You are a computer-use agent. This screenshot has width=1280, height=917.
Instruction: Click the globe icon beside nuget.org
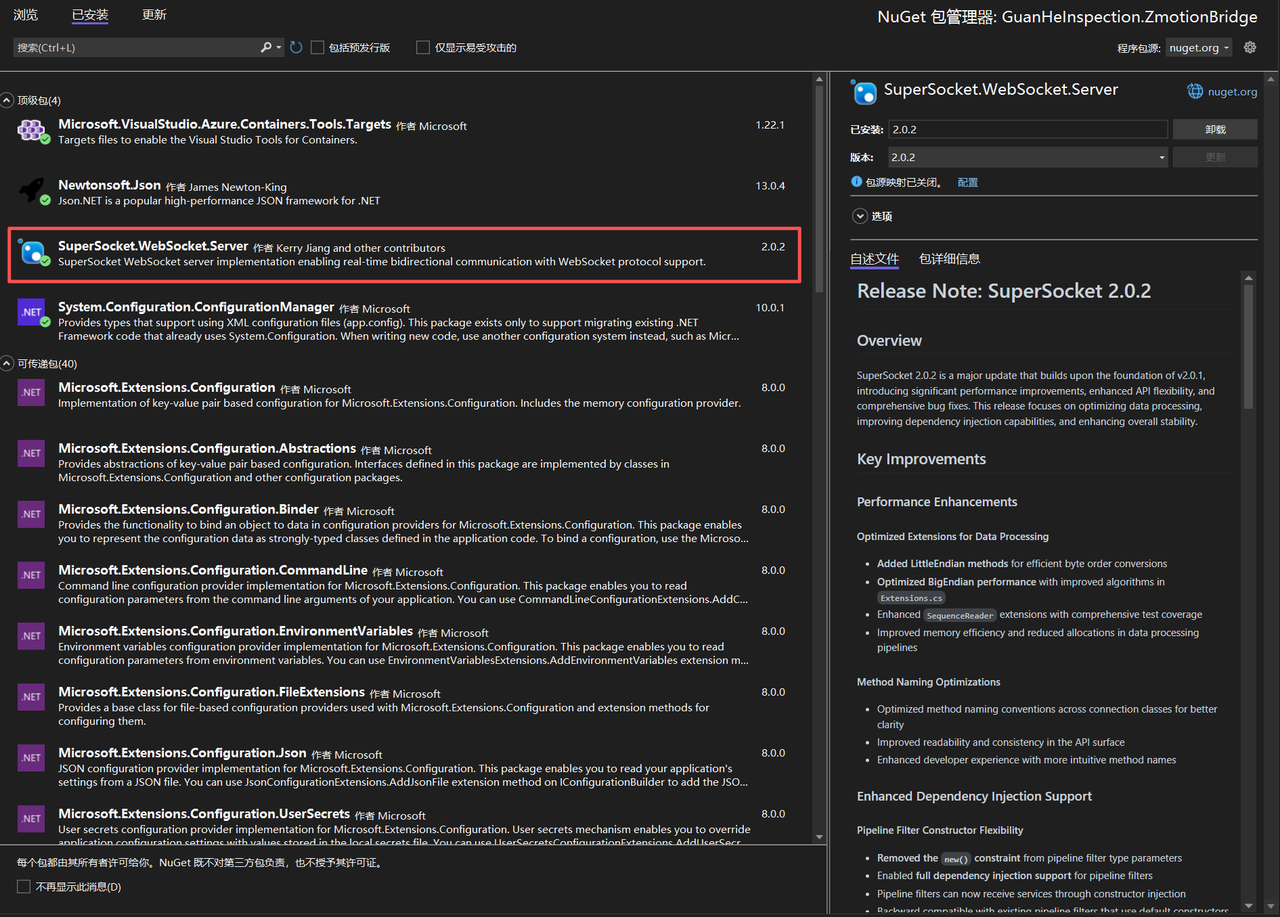1195,91
